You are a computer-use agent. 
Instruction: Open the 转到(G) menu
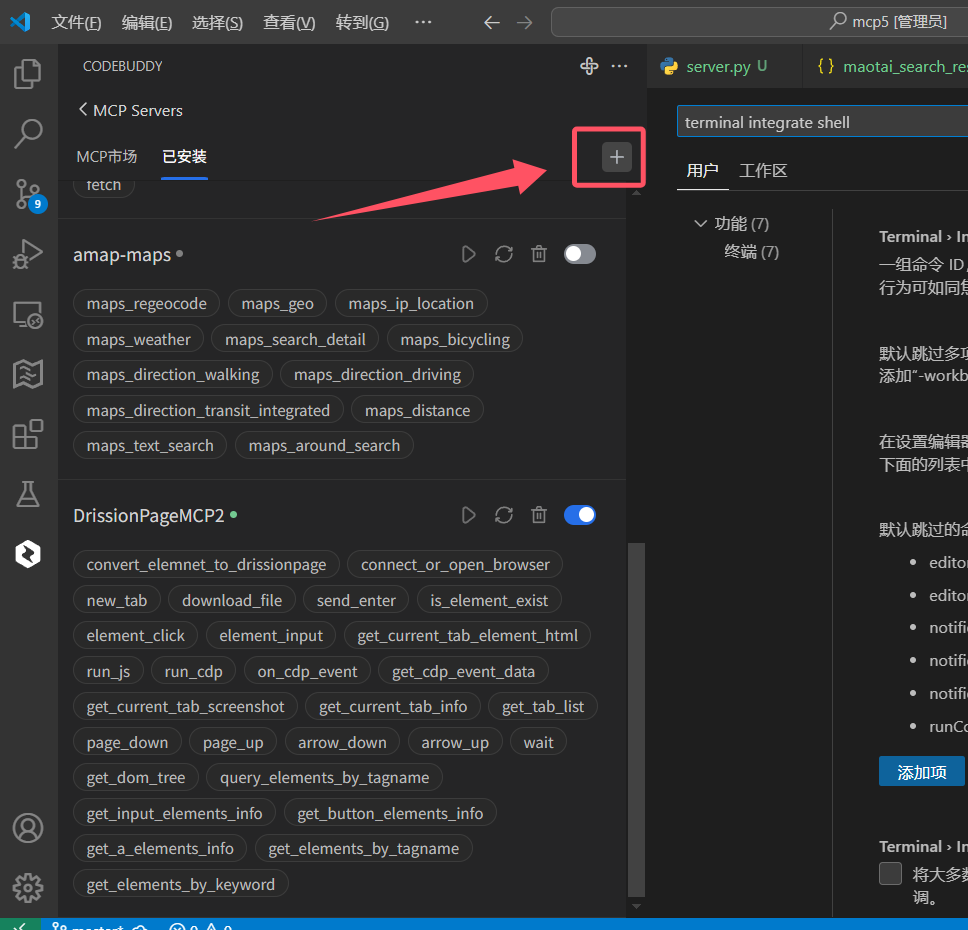coord(362,23)
